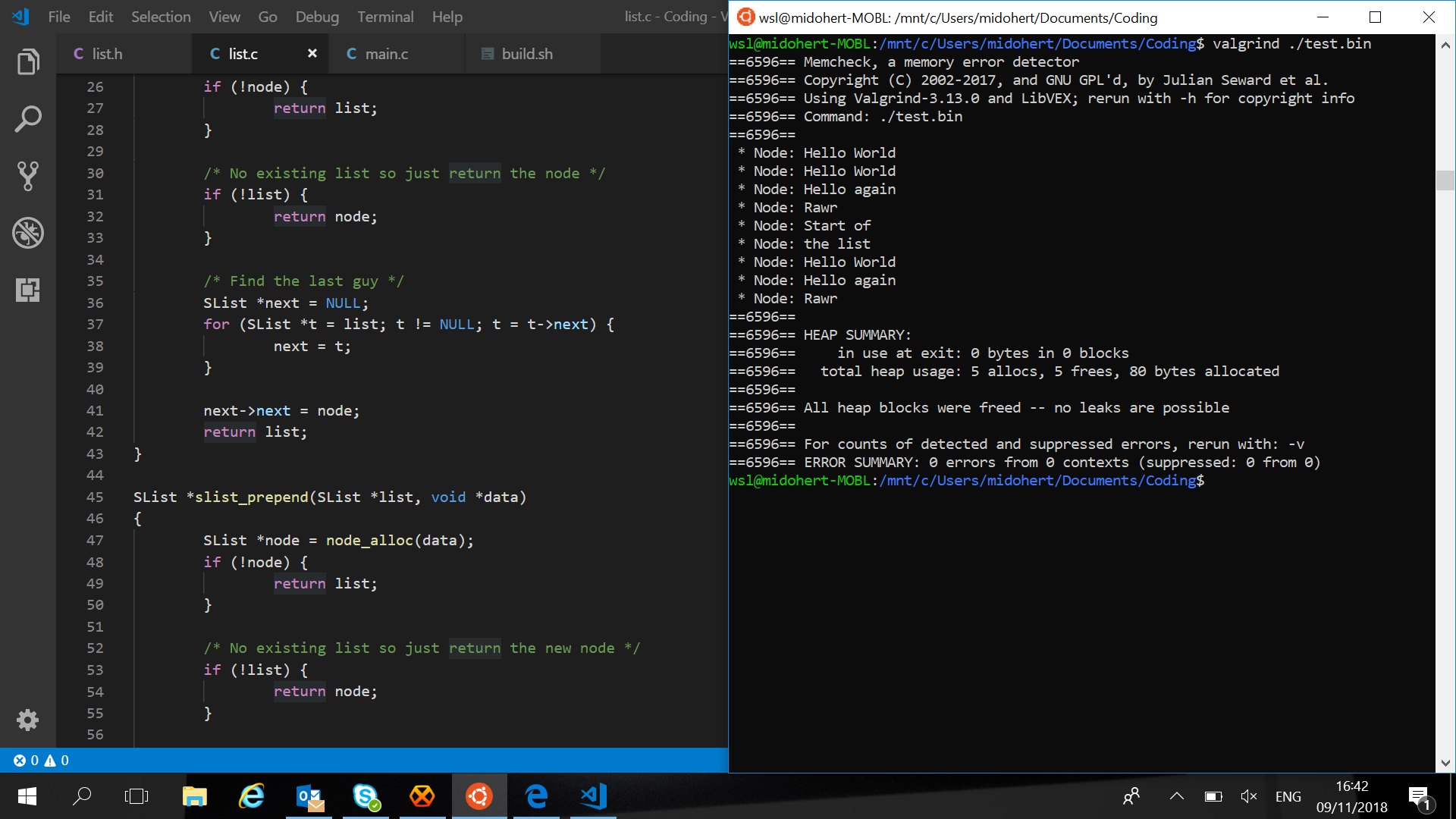Click the warnings count in the status bar

pyautogui.click(x=57, y=761)
